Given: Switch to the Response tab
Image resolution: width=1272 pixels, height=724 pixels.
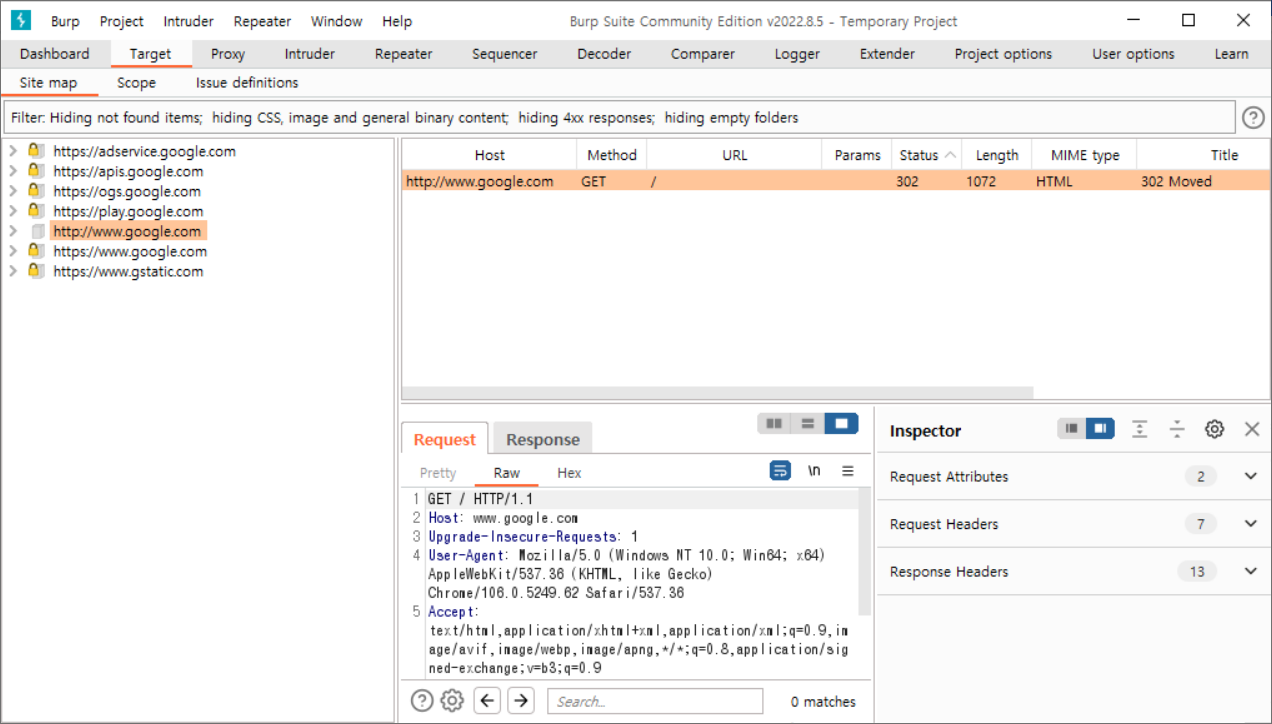Looking at the screenshot, I should [x=543, y=439].
